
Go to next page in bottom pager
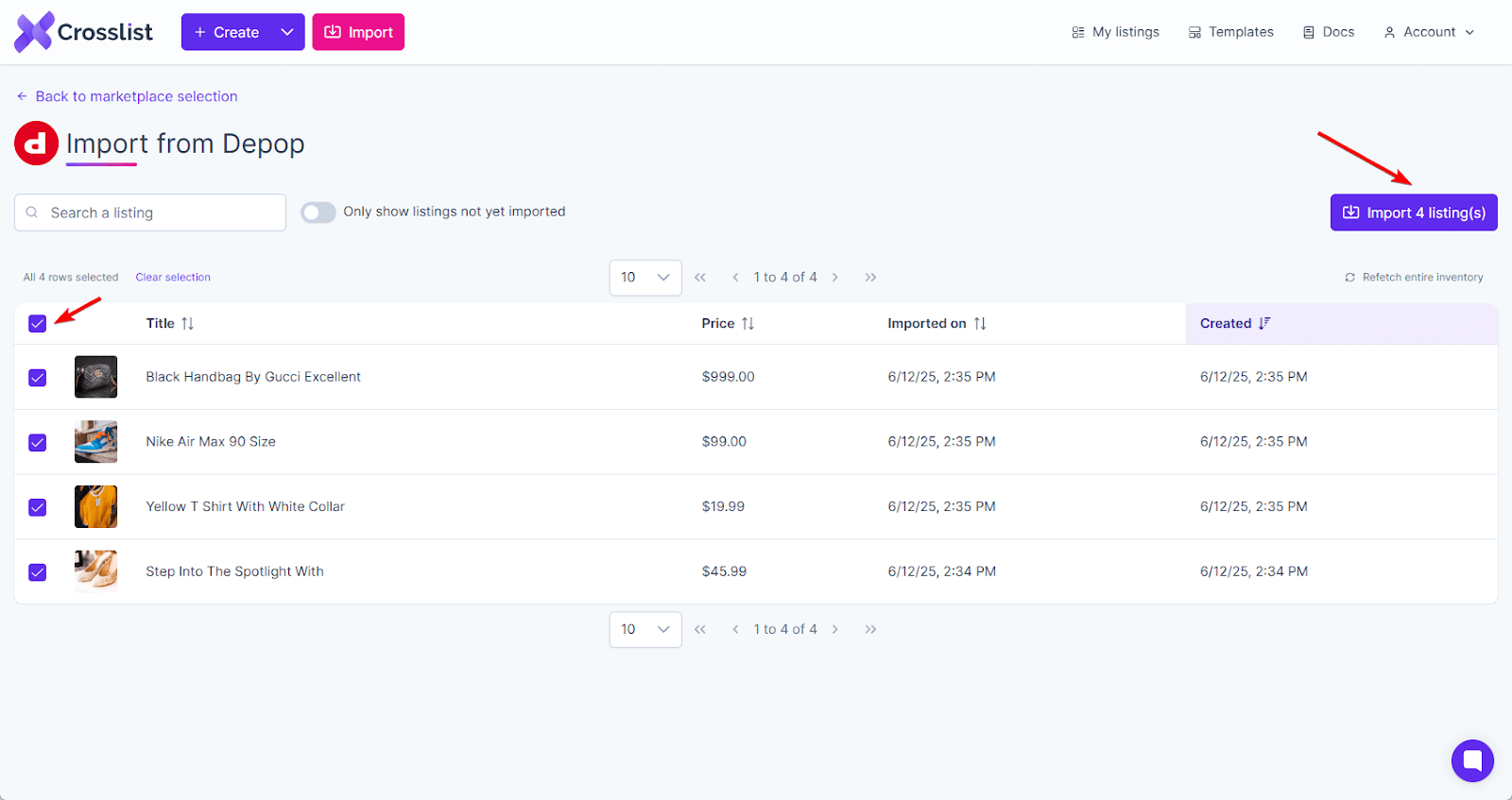(835, 629)
